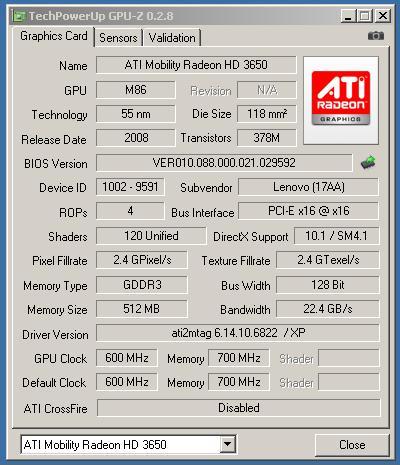Click the Name field showing Radeon HD 3650
This screenshot has height=465, width=400.
[x=196, y=65]
